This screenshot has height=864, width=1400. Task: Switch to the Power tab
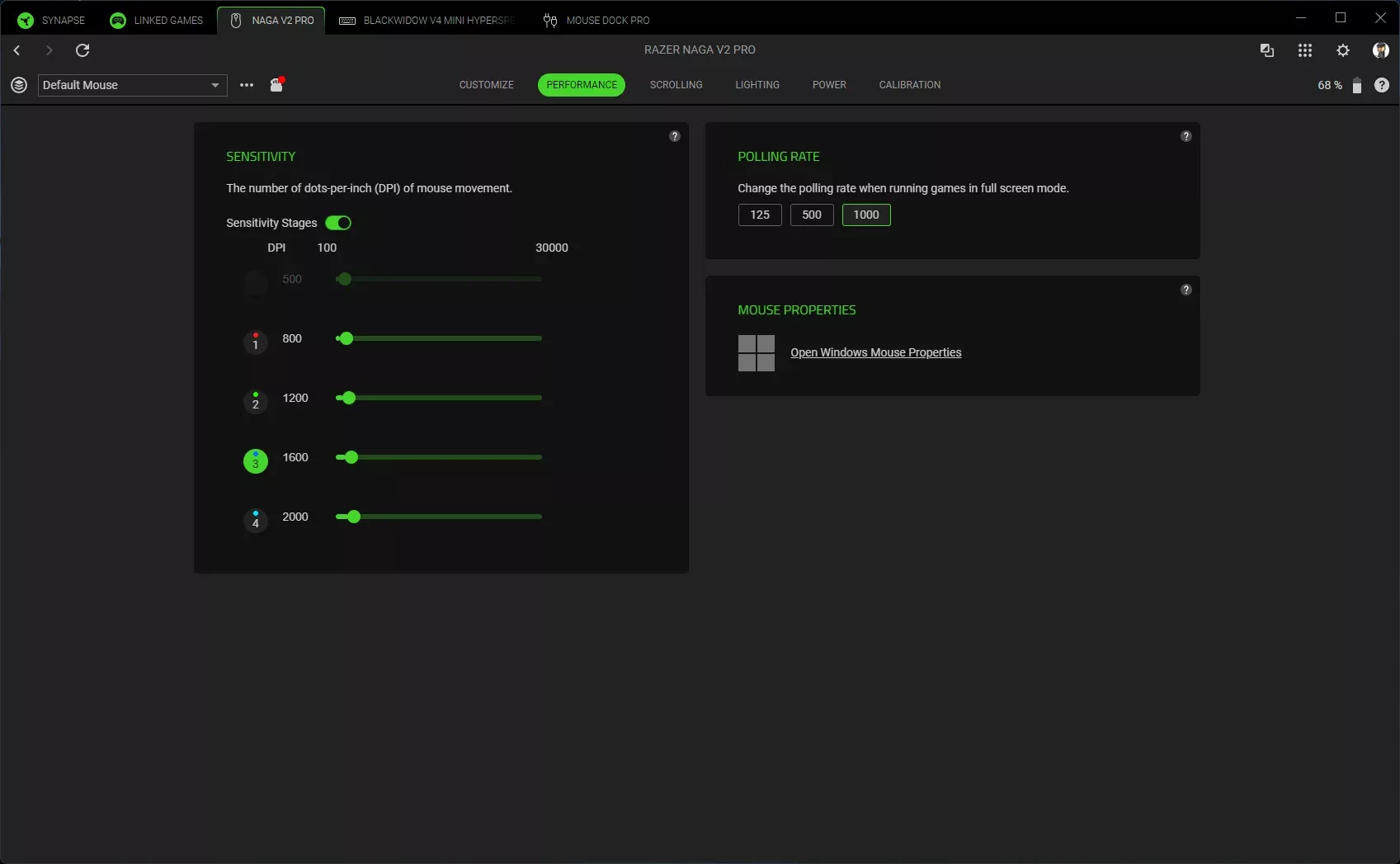point(829,85)
